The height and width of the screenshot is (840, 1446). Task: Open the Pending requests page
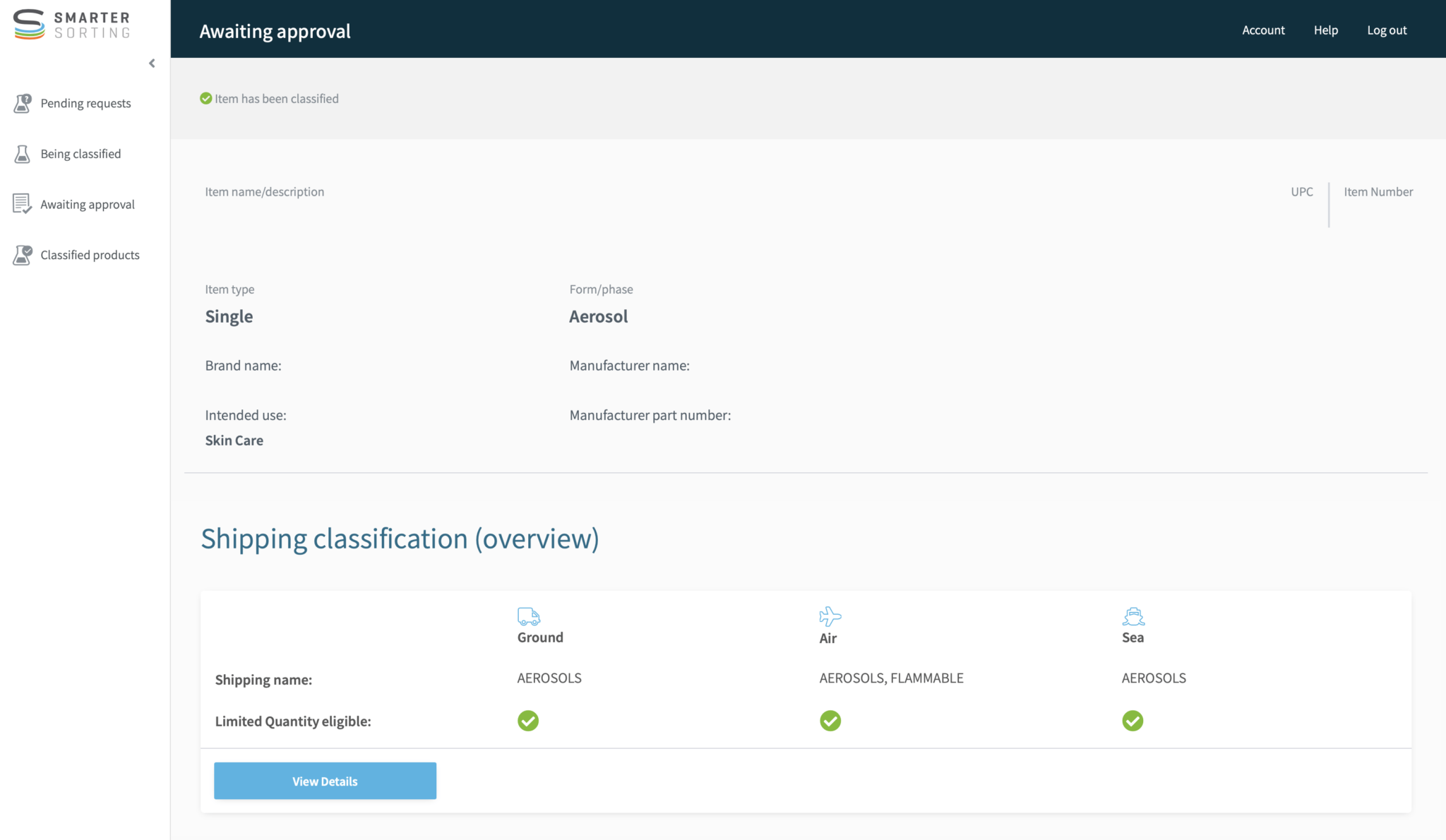coord(85,103)
